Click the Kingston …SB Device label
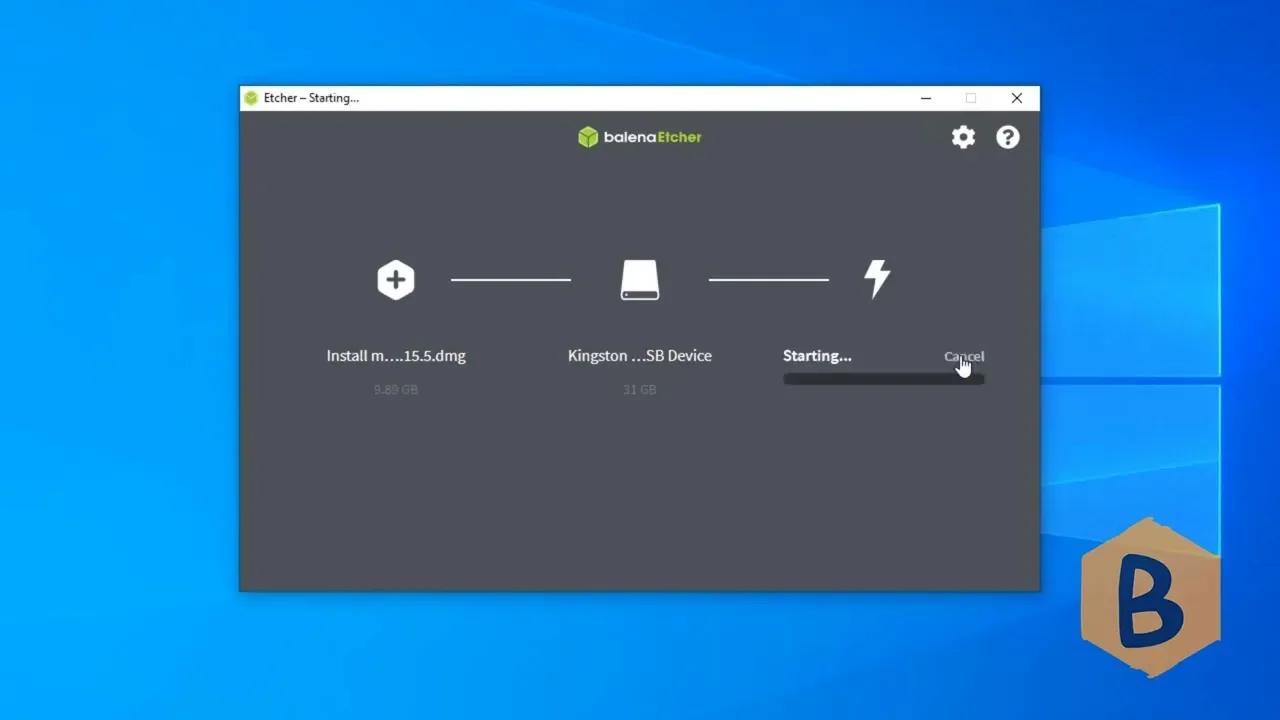The image size is (1280, 720). pos(640,356)
